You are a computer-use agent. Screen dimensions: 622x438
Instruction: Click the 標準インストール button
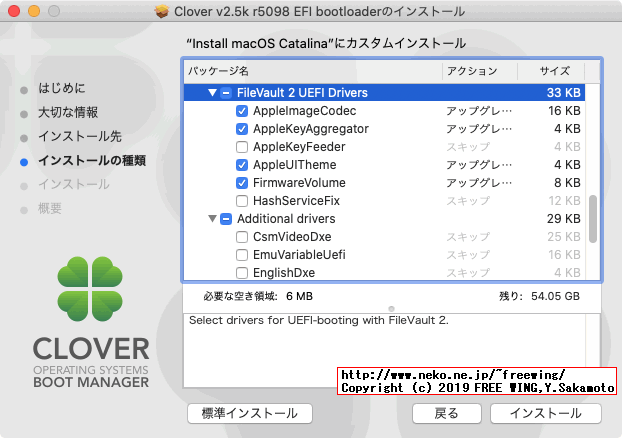point(250,413)
